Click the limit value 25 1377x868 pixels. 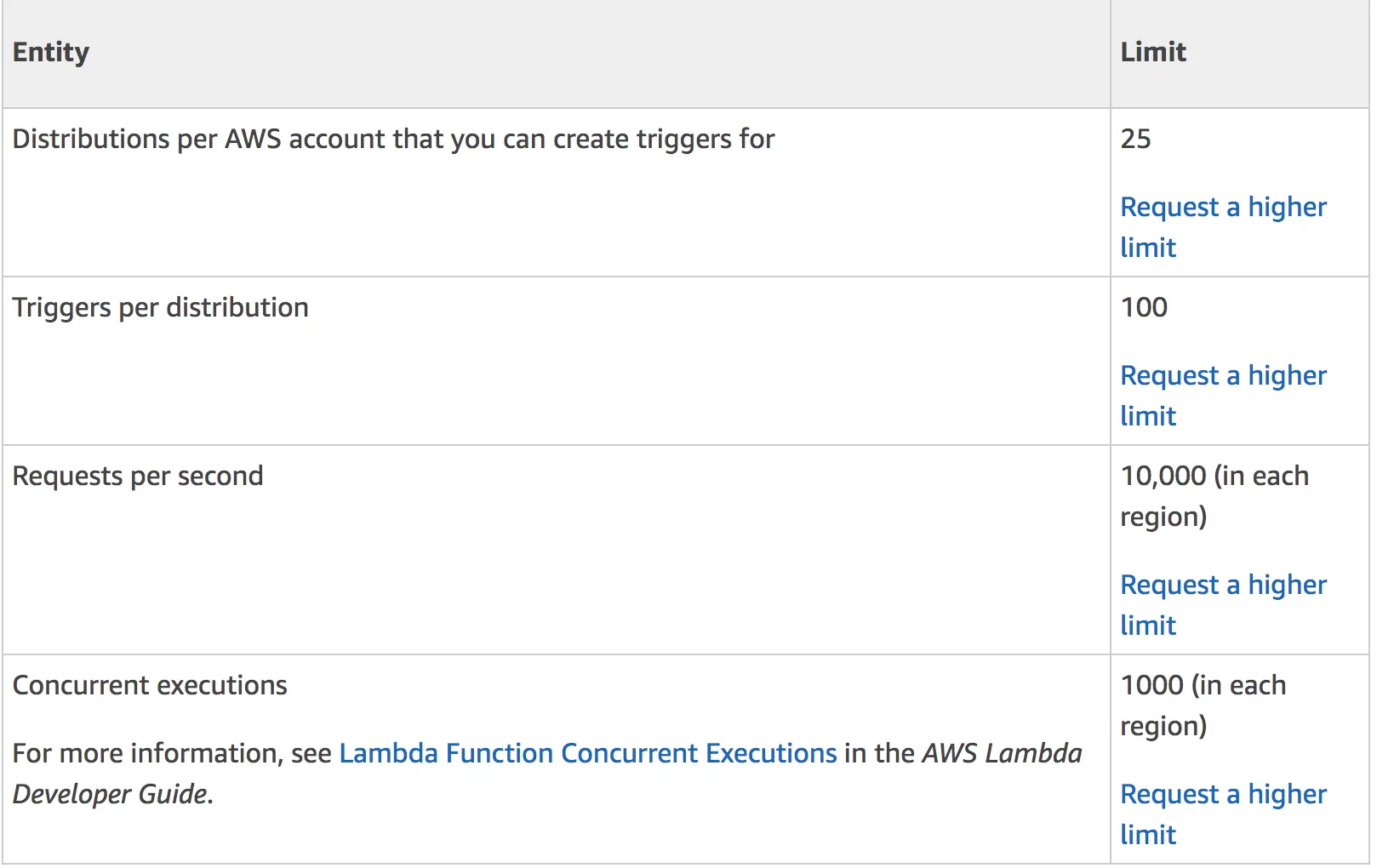[x=1135, y=140]
